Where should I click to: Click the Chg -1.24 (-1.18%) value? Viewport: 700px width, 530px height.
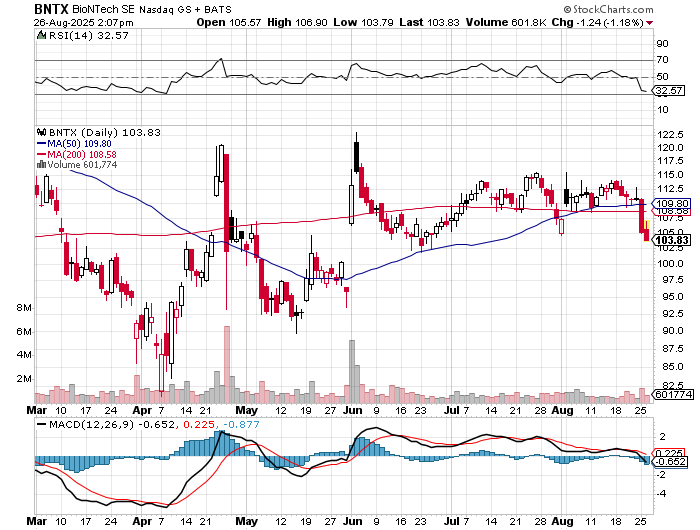(x=597, y=22)
